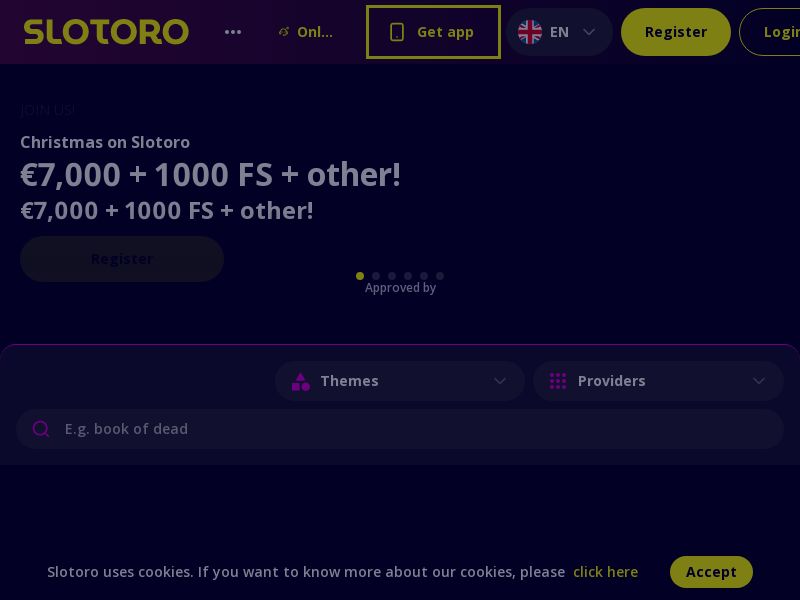
Task: Select the first carousel slide indicator
Action: (360, 276)
